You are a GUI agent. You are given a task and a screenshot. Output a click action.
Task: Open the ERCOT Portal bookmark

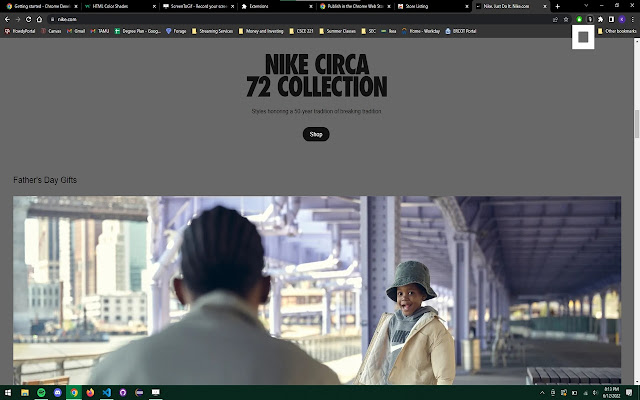pyautogui.click(x=461, y=31)
